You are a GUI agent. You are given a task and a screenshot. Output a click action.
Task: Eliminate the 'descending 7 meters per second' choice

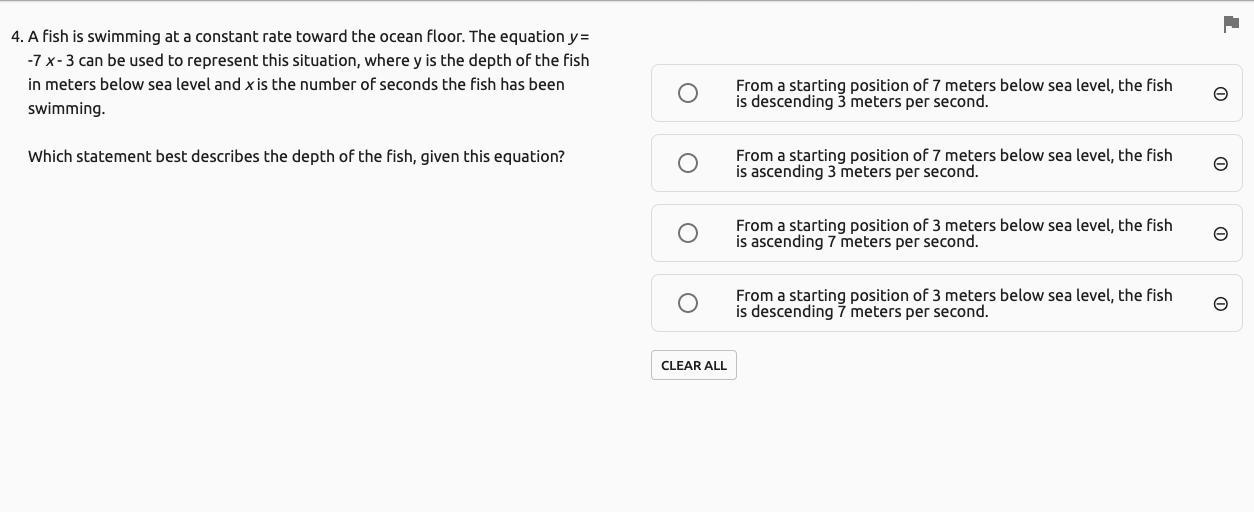pos(1220,304)
